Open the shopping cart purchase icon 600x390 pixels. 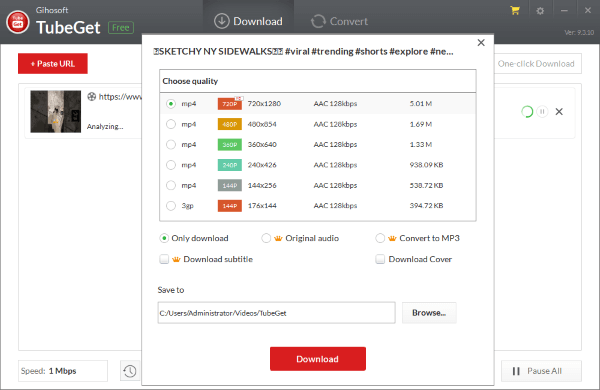click(x=515, y=11)
